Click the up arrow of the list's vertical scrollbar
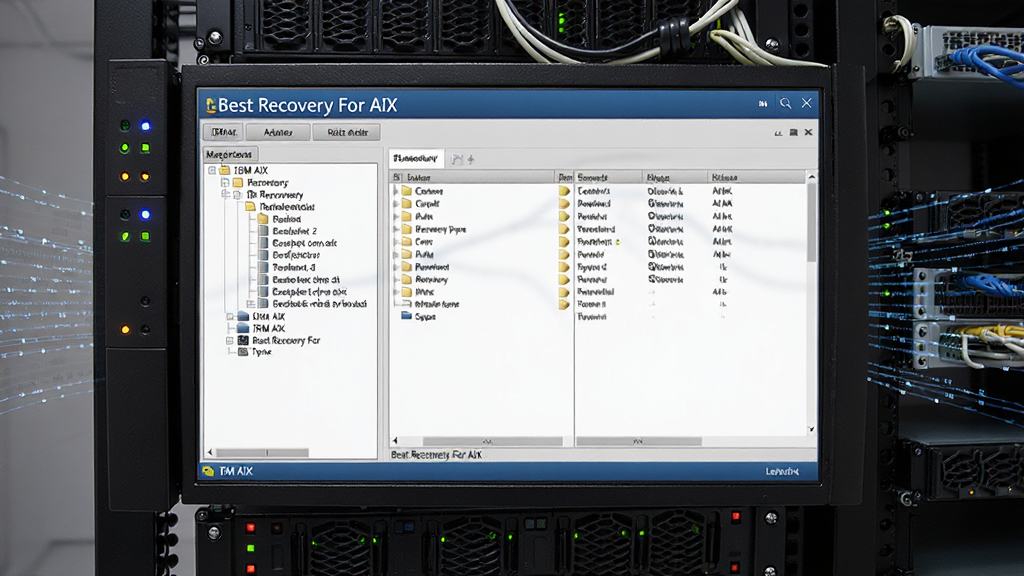Viewport: 1024px width, 576px height. (811, 177)
